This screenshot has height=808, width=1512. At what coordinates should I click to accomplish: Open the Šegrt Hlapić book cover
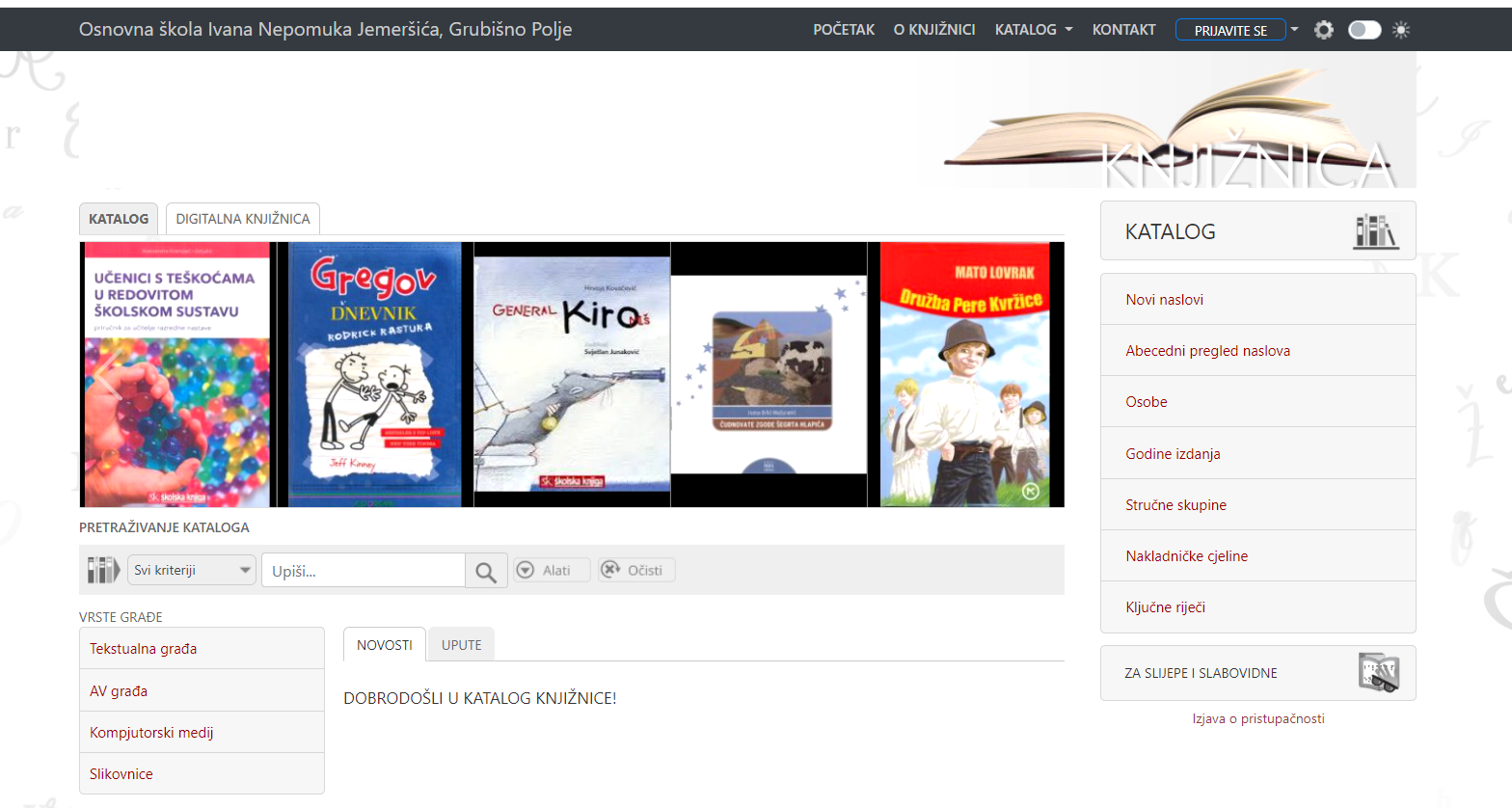[x=769, y=374]
